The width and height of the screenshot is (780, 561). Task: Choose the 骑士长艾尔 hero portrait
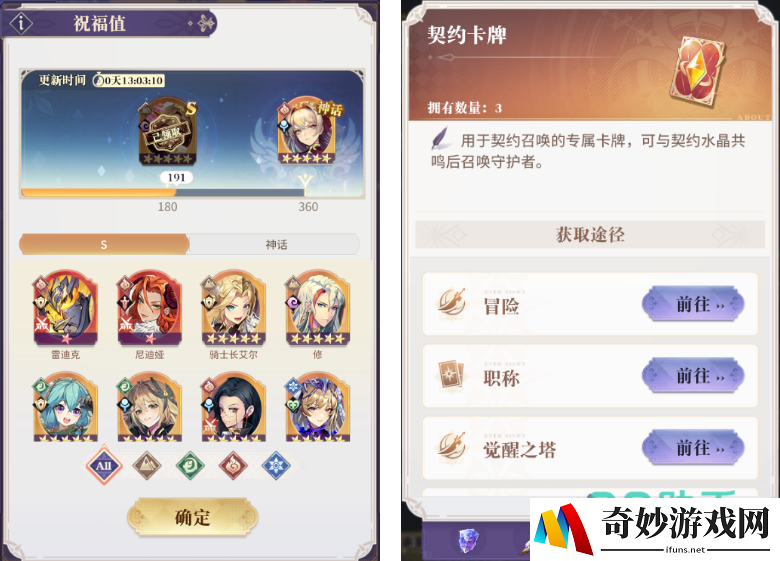(x=233, y=308)
